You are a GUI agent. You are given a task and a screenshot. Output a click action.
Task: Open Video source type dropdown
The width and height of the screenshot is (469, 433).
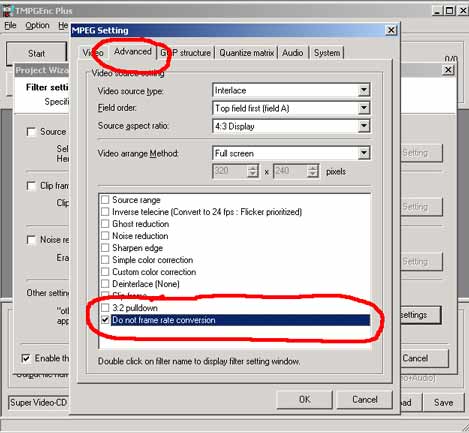click(364, 90)
